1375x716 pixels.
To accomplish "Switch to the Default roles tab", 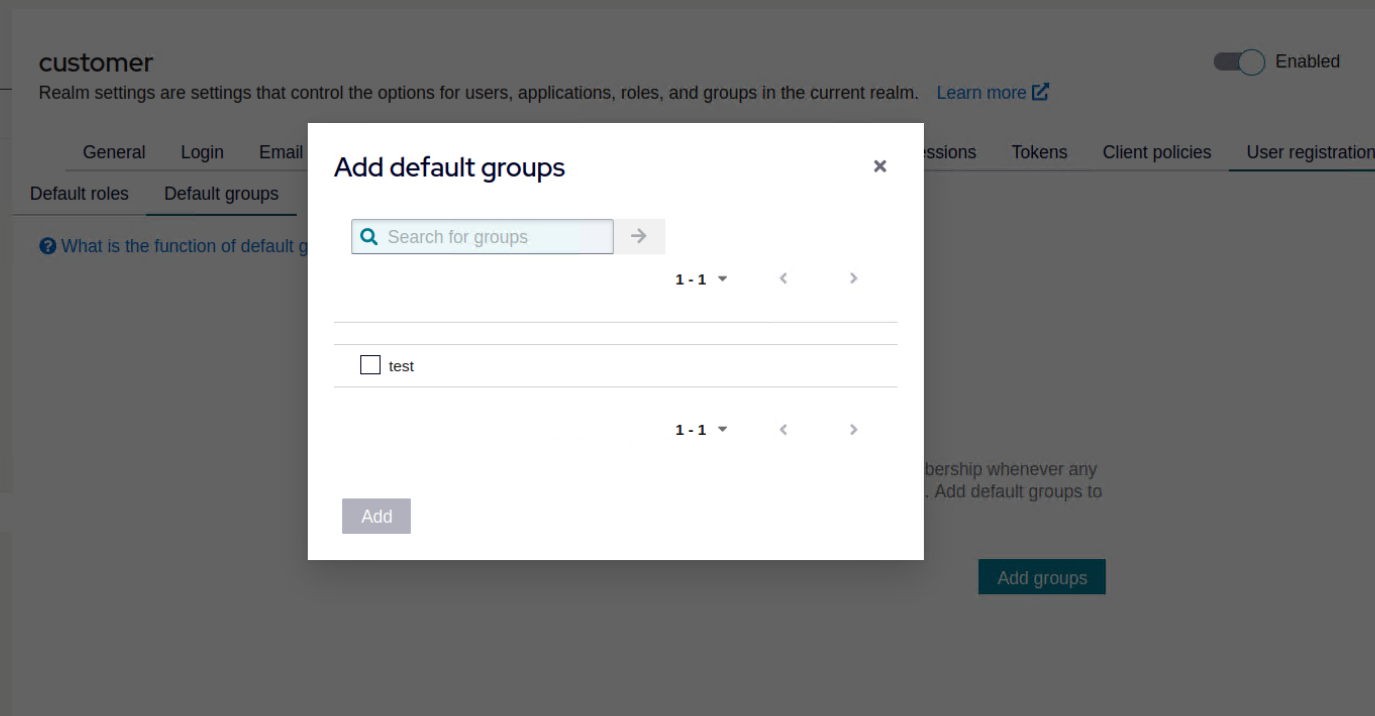I will [77, 193].
